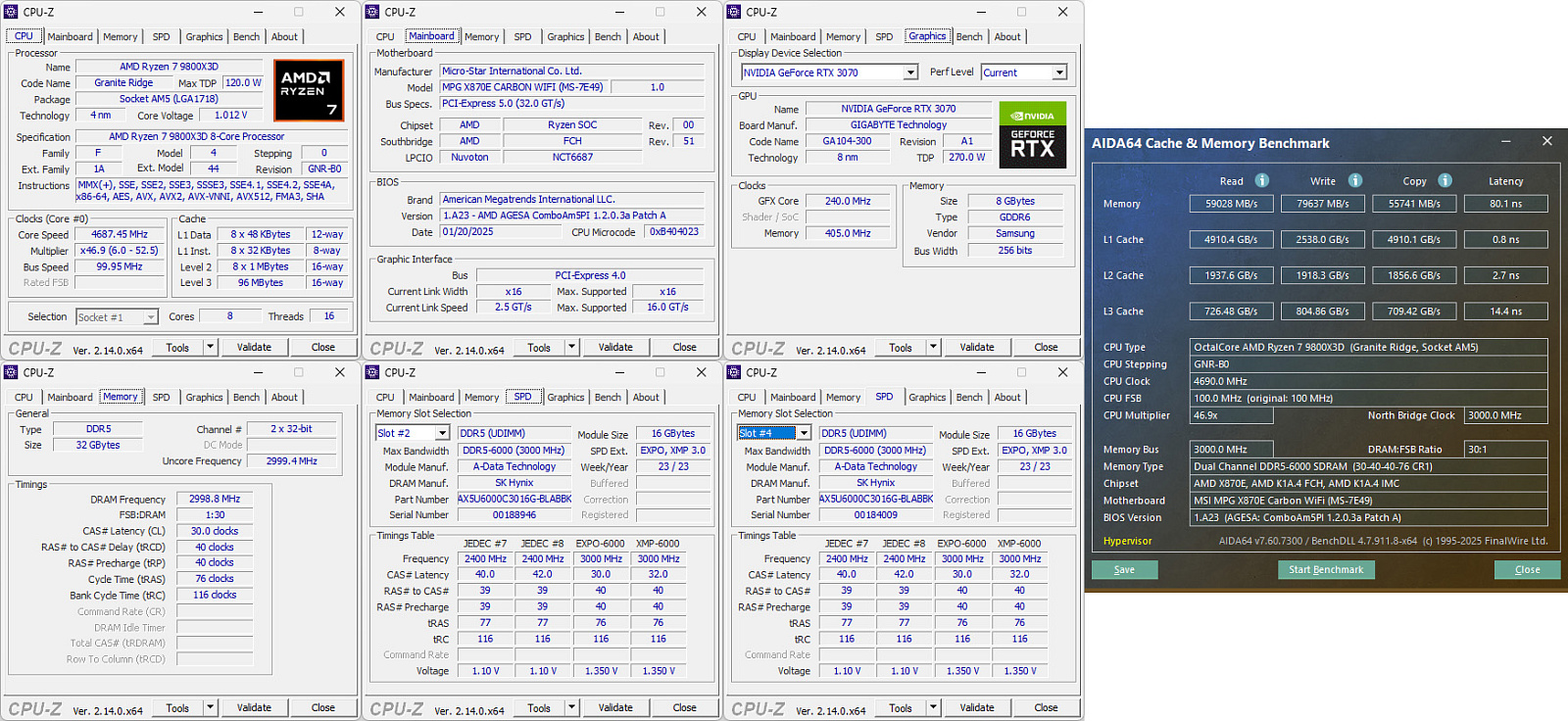The width and height of the screenshot is (1568, 721).
Task: Click the L1 Cache read value 4910.4 GB/s
Action: [1231, 240]
